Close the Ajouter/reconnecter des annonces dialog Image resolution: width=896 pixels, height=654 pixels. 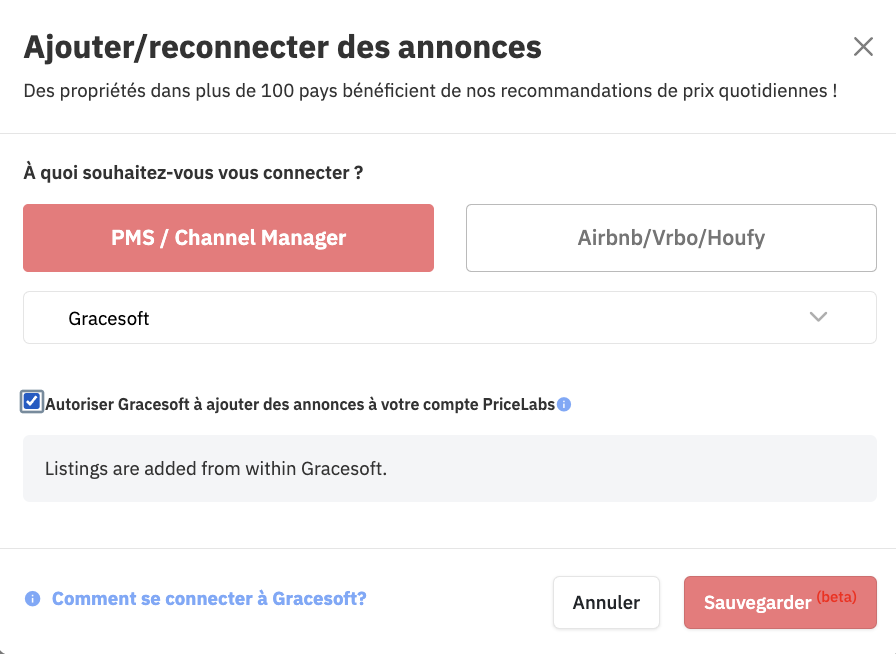(x=863, y=46)
